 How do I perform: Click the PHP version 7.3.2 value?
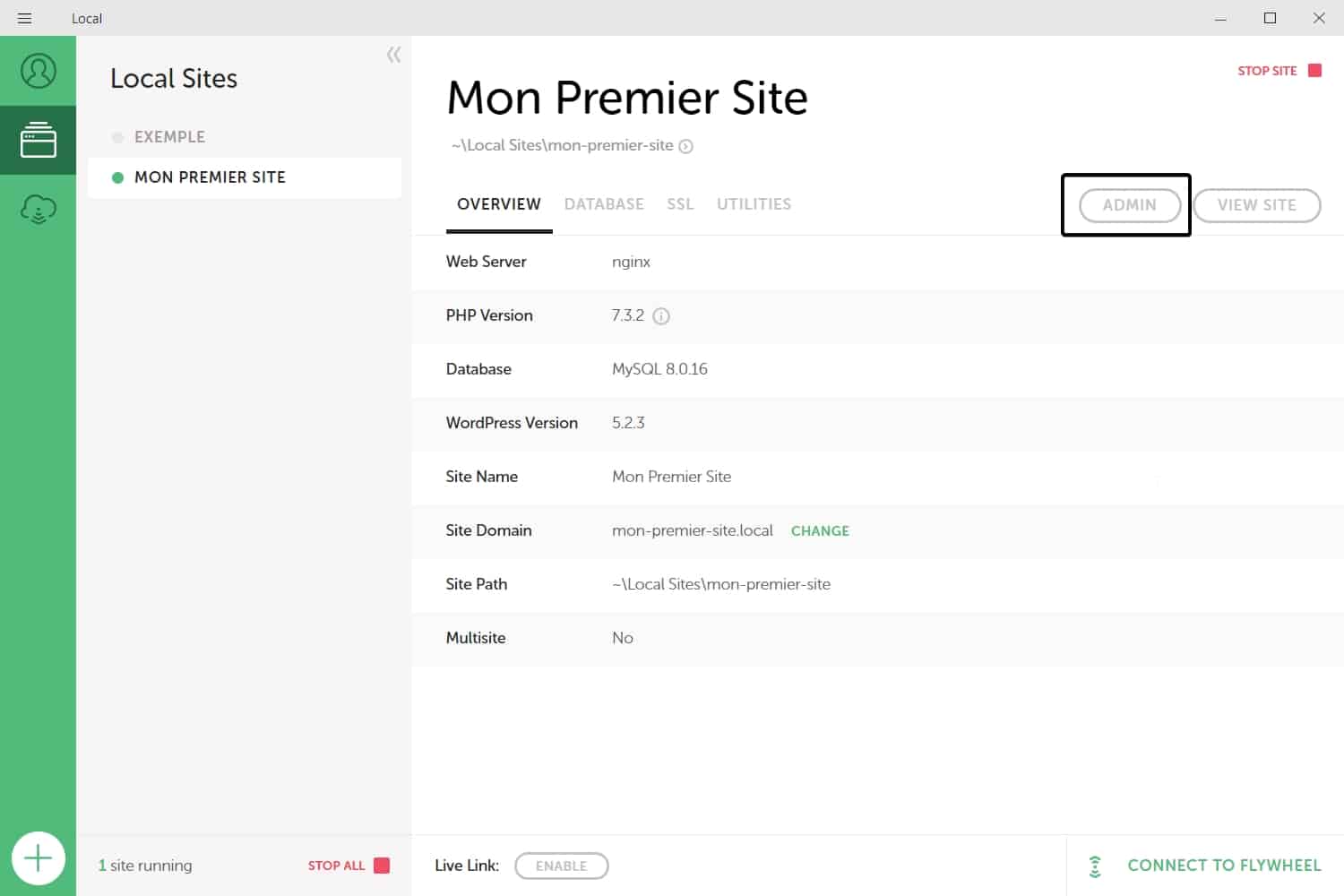(x=627, y=315)
